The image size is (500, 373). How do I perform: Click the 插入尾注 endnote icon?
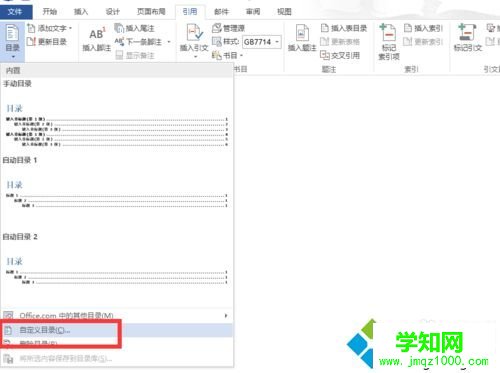tap(119, 28)
